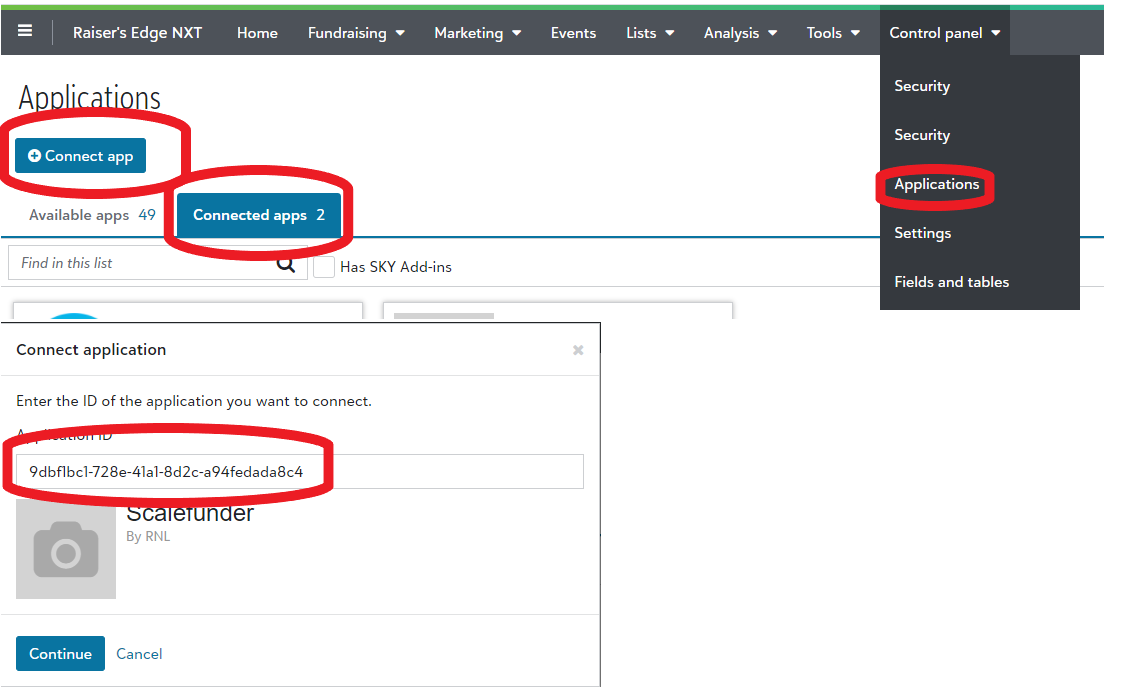Open the Analysis dropdown
The width and height of the screenshot is (1132, 698).
(x=740, y=33)
